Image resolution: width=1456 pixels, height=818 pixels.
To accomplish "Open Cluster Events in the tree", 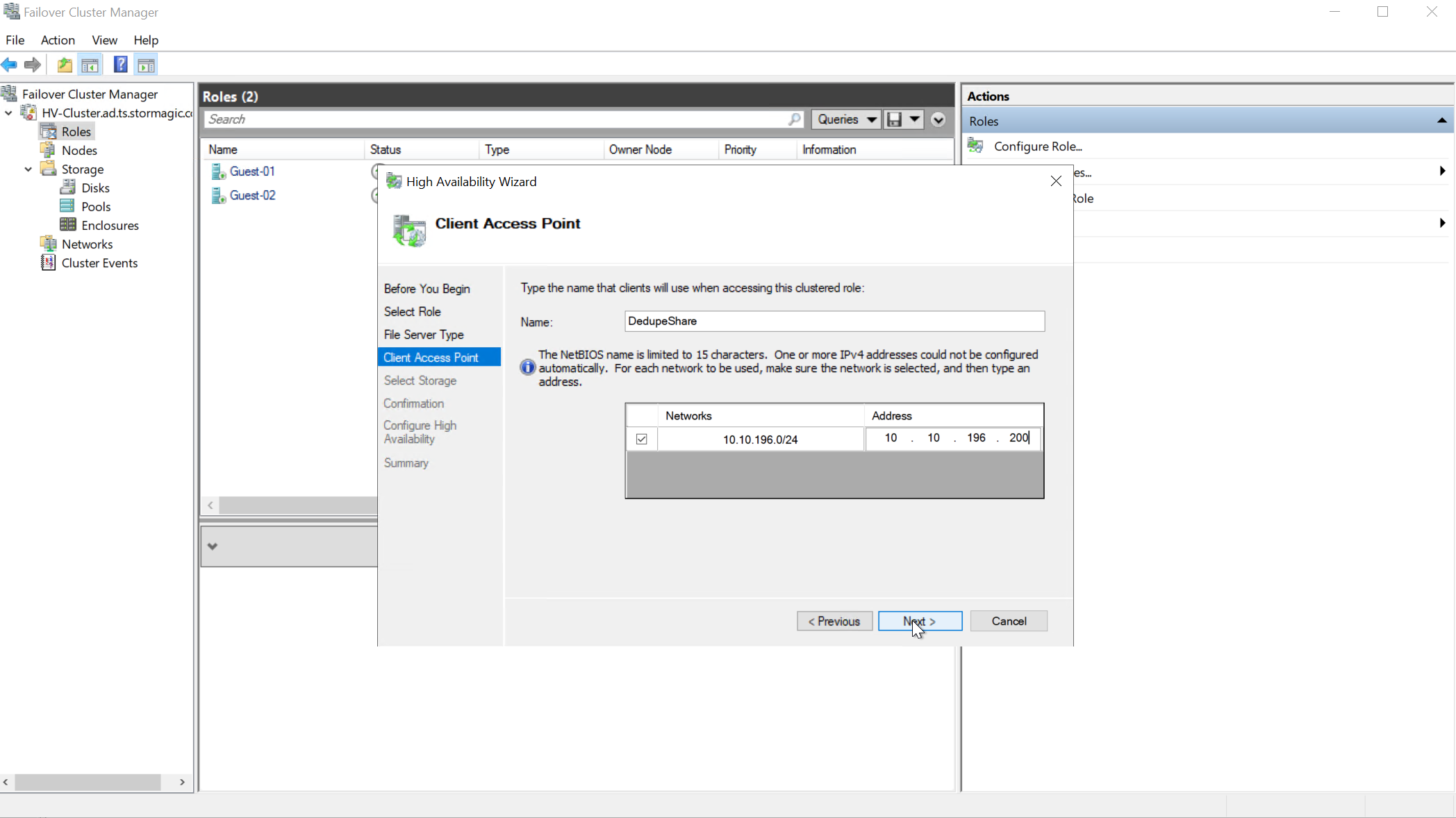I will pos(99,262).
